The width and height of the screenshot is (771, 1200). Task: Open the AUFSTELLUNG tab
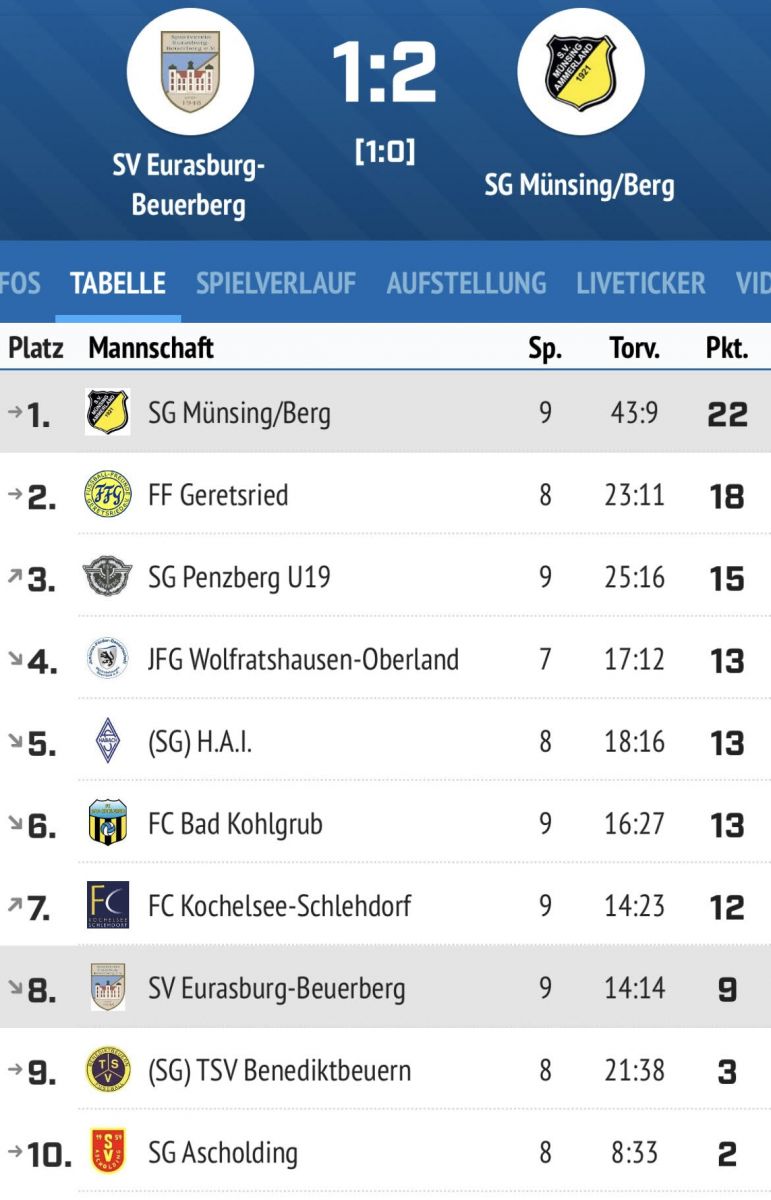(x=466, y=283)
